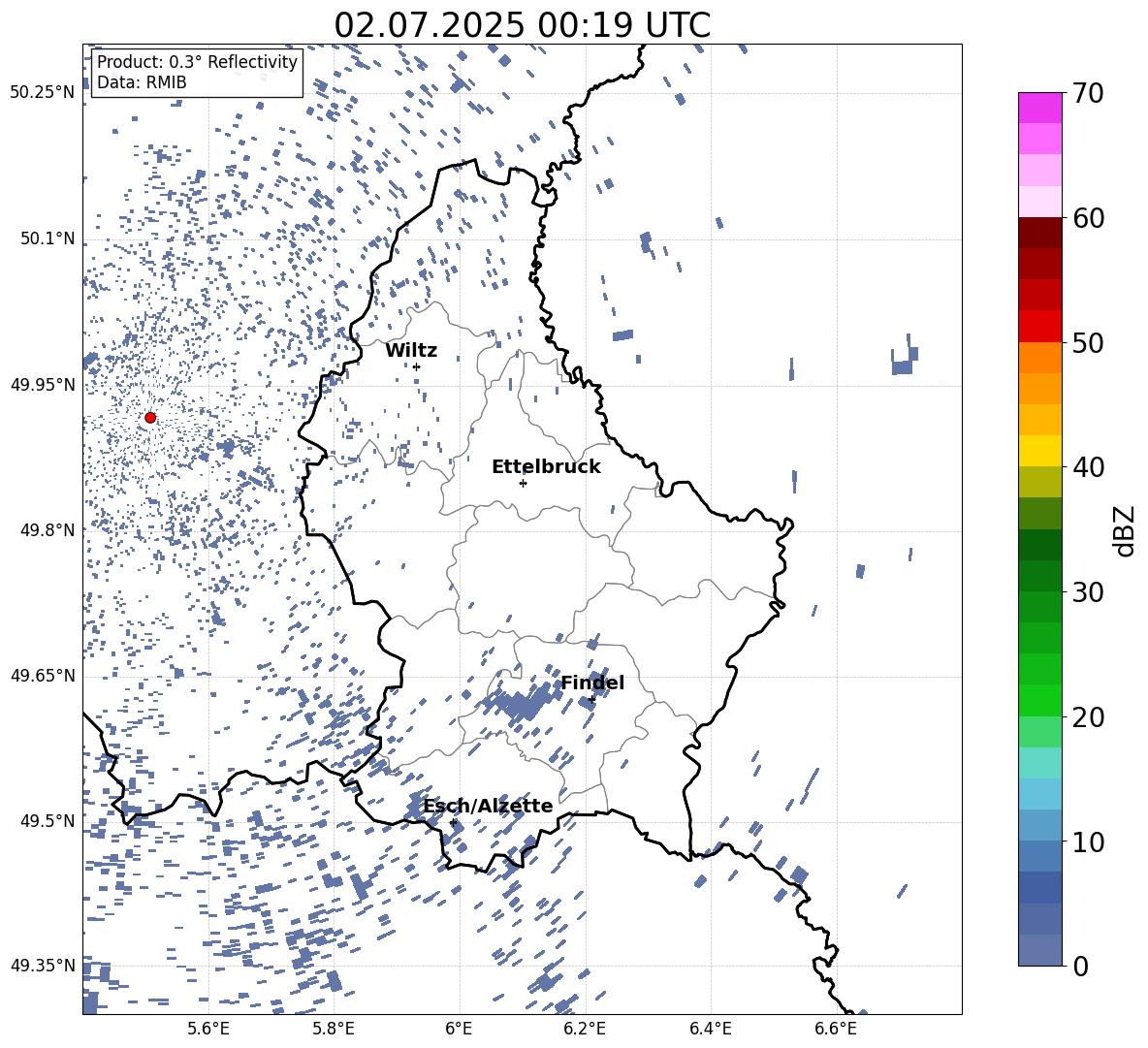Click the light blue colorbar segment near 13

point(1039,794)
